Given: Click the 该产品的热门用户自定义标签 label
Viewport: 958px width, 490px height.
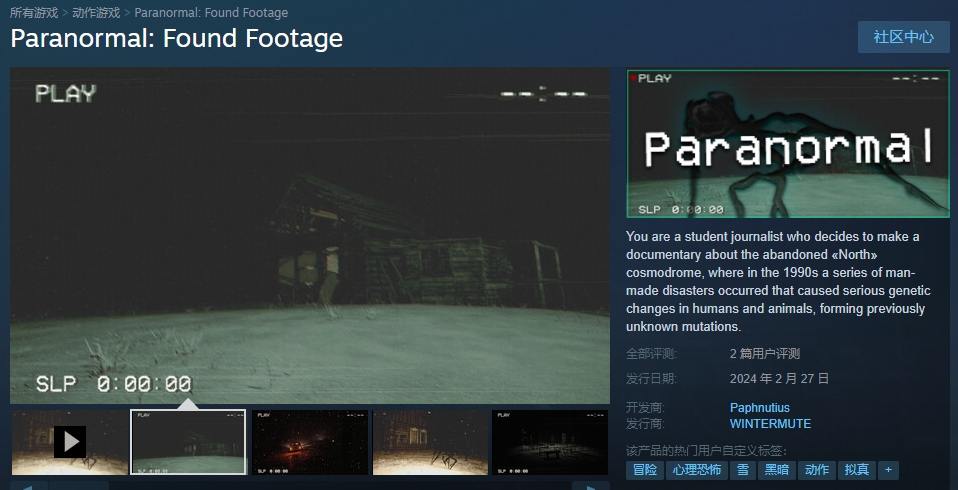Looking at the screenshot, I should click(x=707, y=452).
